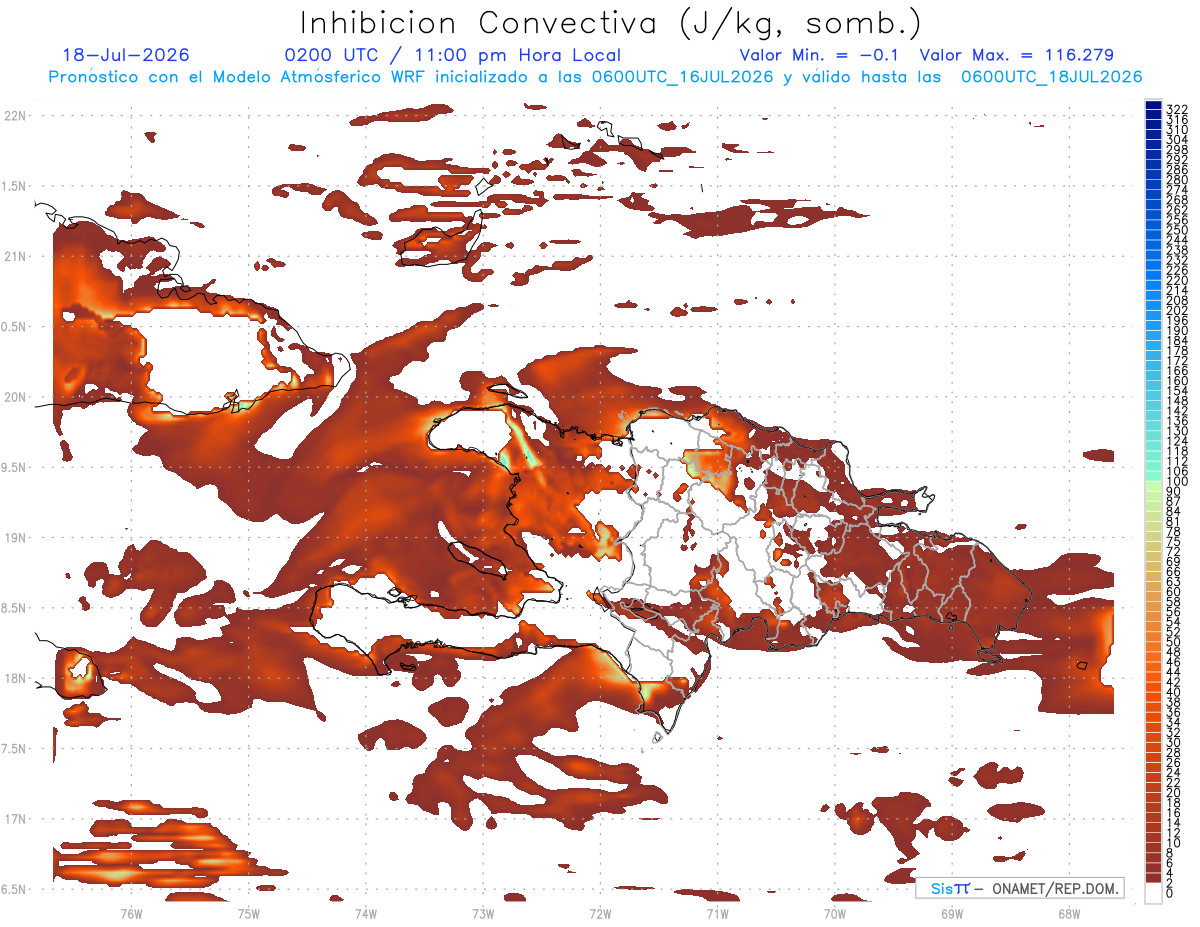Click the 21N latitude label
The image size is (1200, 927).
coord(15,256)
